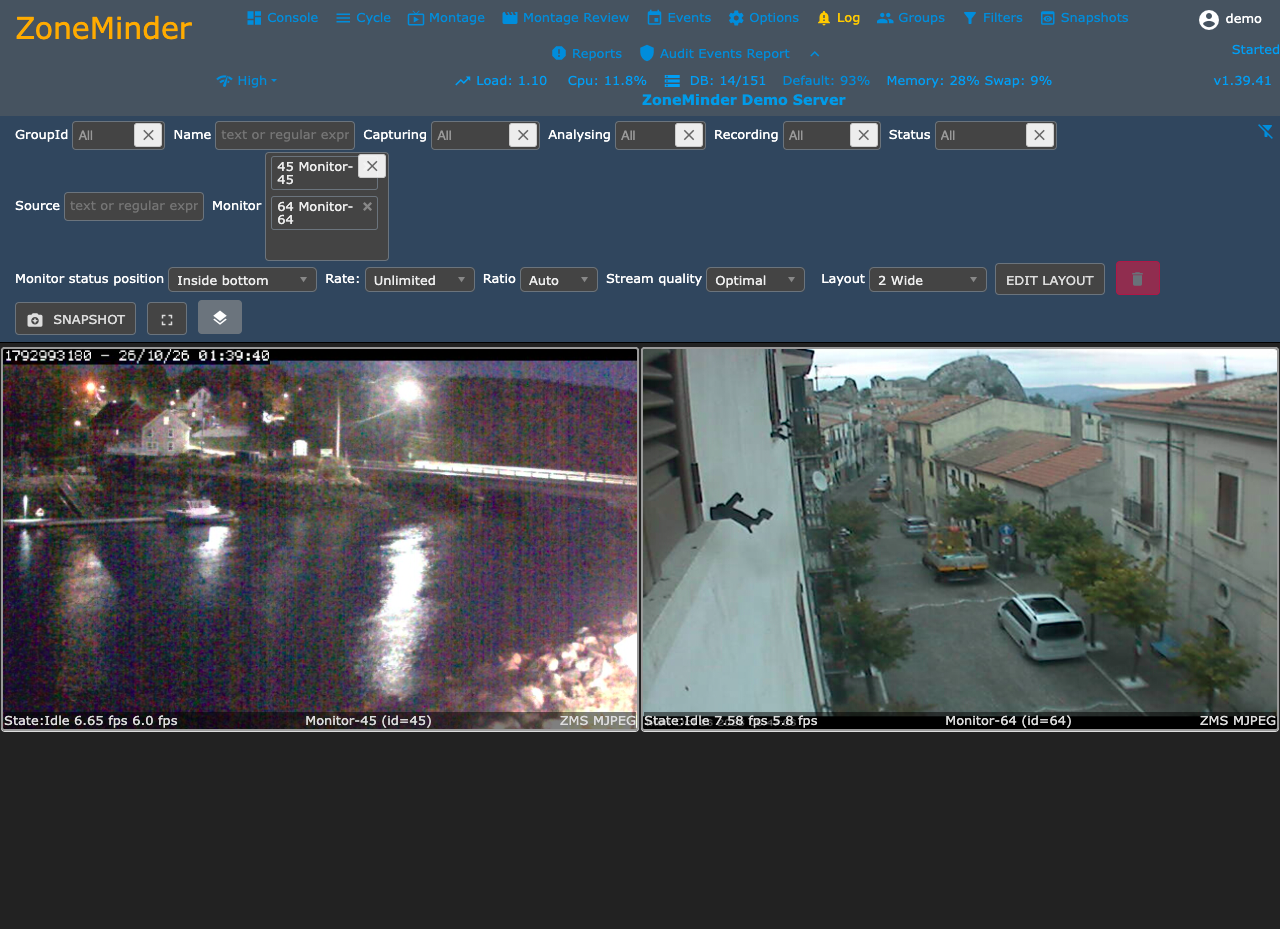
Task: Go to Montage Review
Action: pos(566,17)
